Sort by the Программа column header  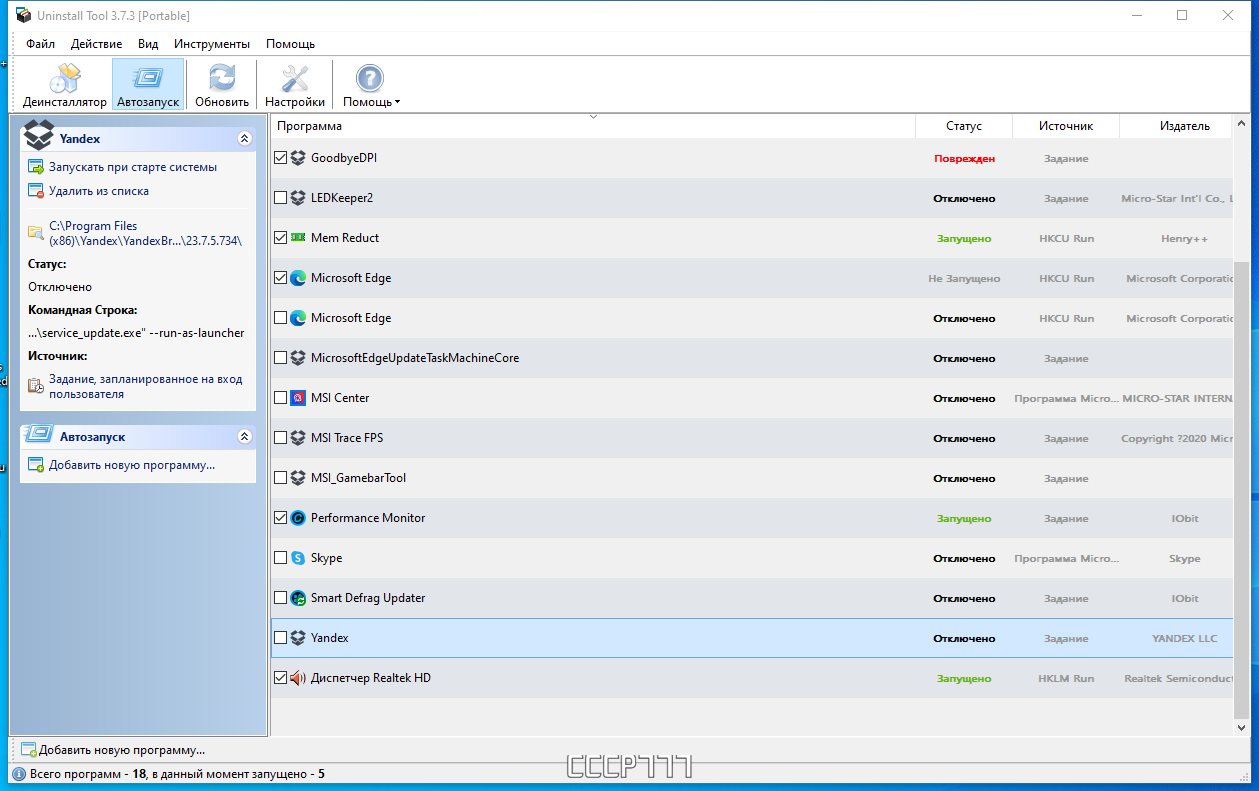592,126
